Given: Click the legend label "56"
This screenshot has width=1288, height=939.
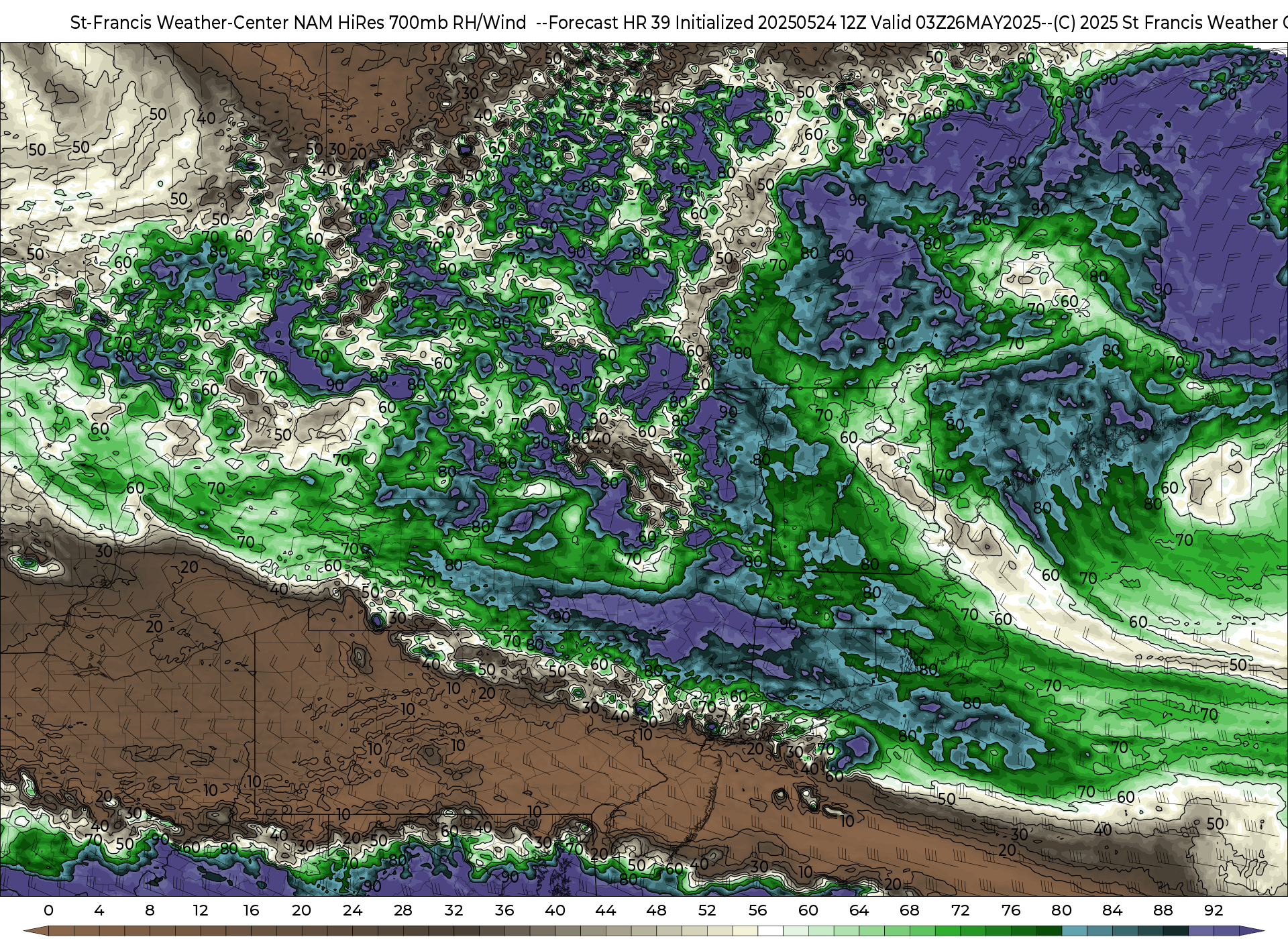Looking at the screenshot, I should (757, 910).
